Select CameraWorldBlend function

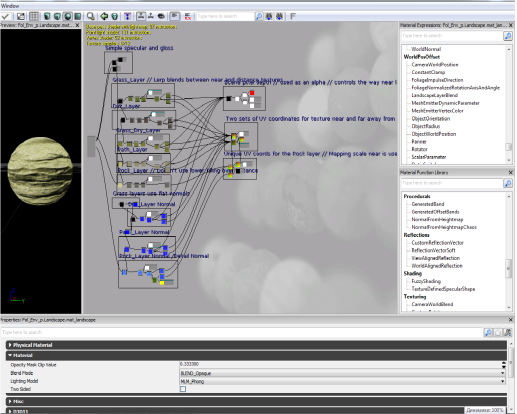[x=432, y=304]
